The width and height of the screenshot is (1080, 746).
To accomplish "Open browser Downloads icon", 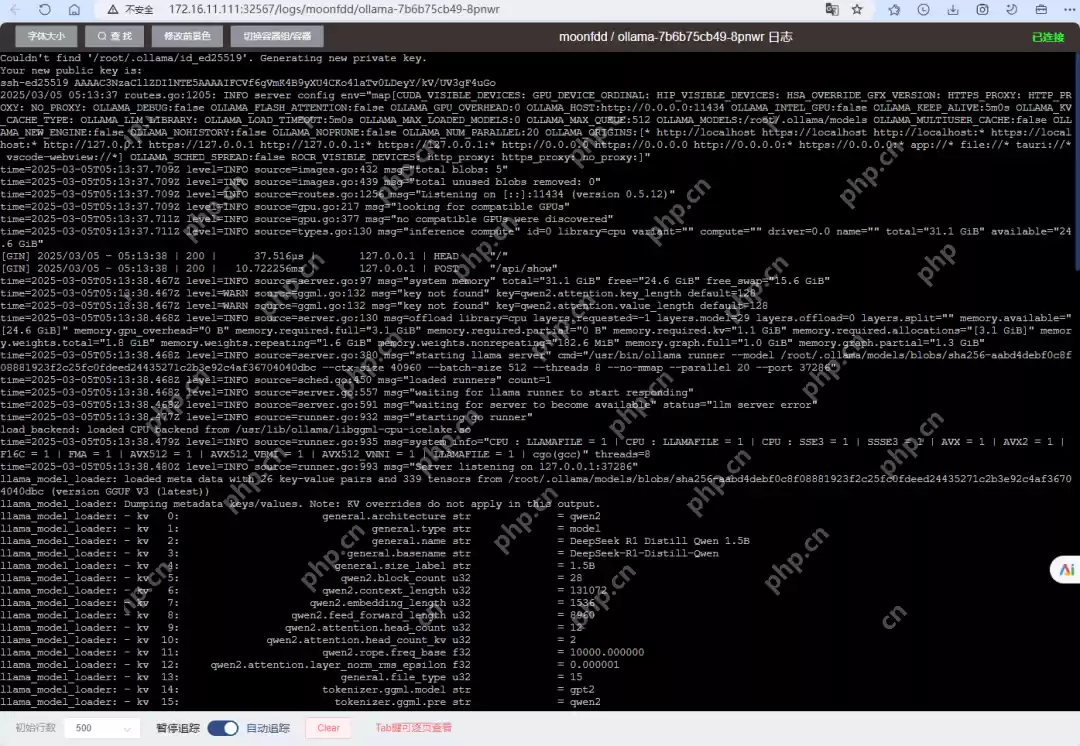I will point(953,10).
